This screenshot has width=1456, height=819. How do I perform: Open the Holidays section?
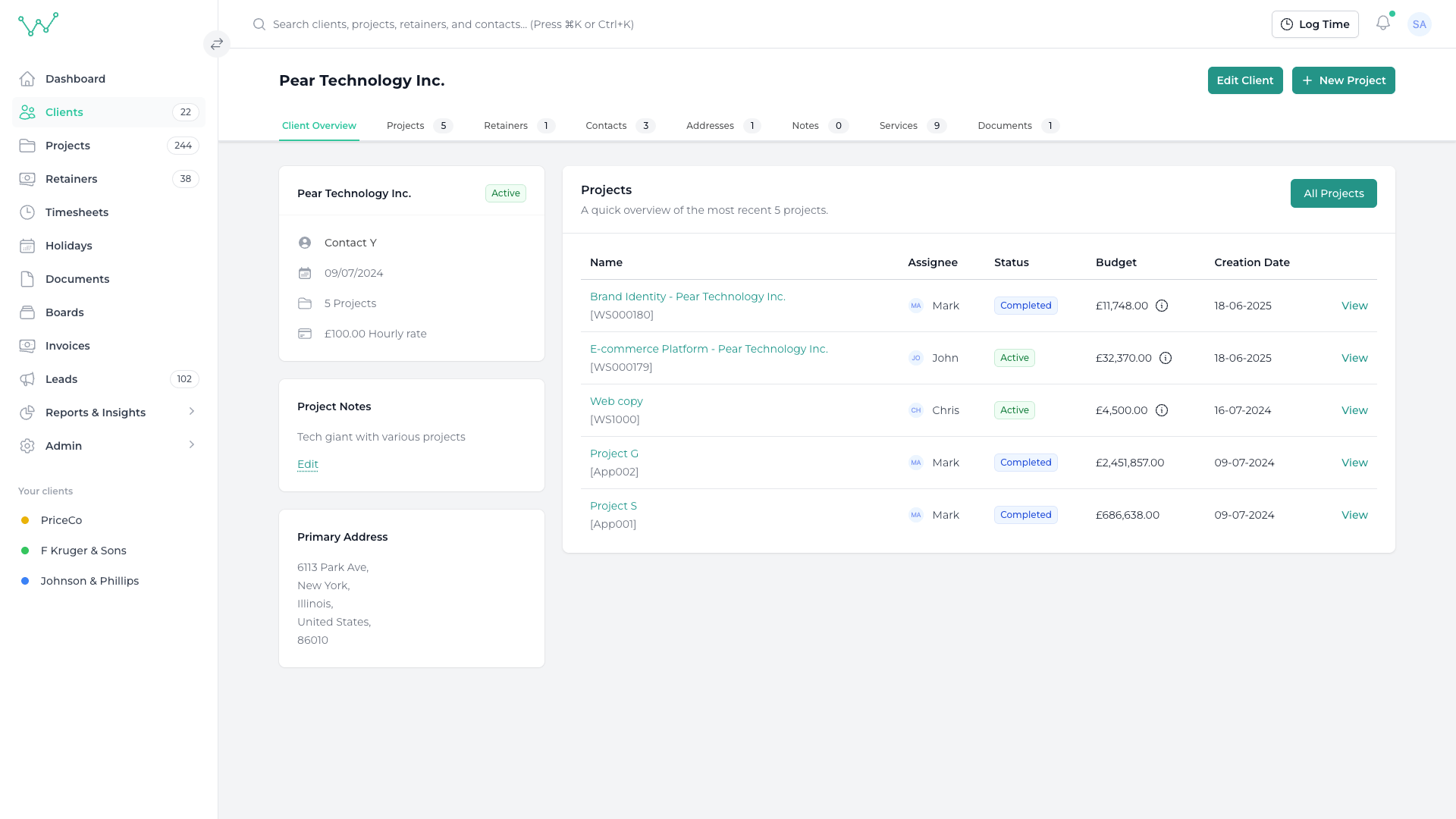68,246
